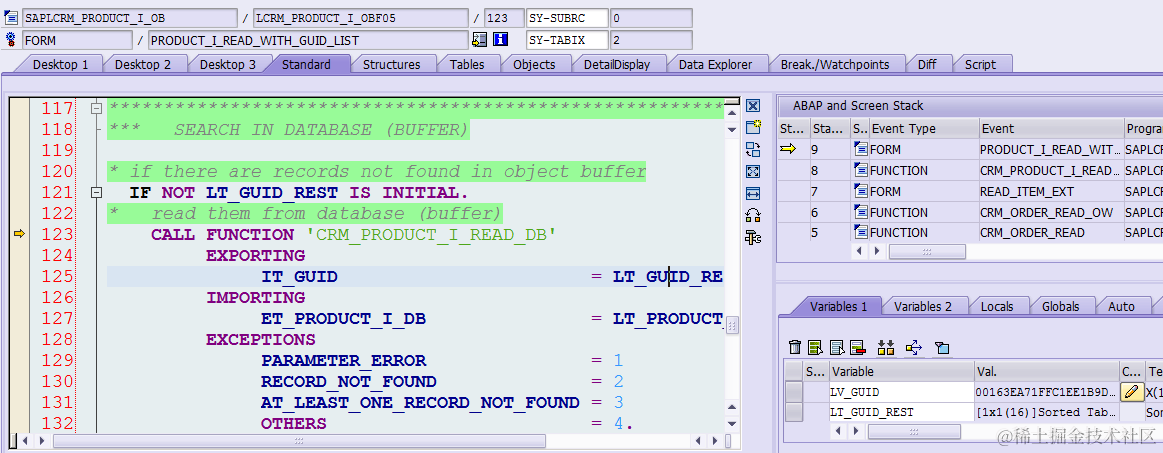This screenshot has height=453, width=1163.
Task: Click RECORD_NOT_FOUND in line 130
Action: click(349, 382)
